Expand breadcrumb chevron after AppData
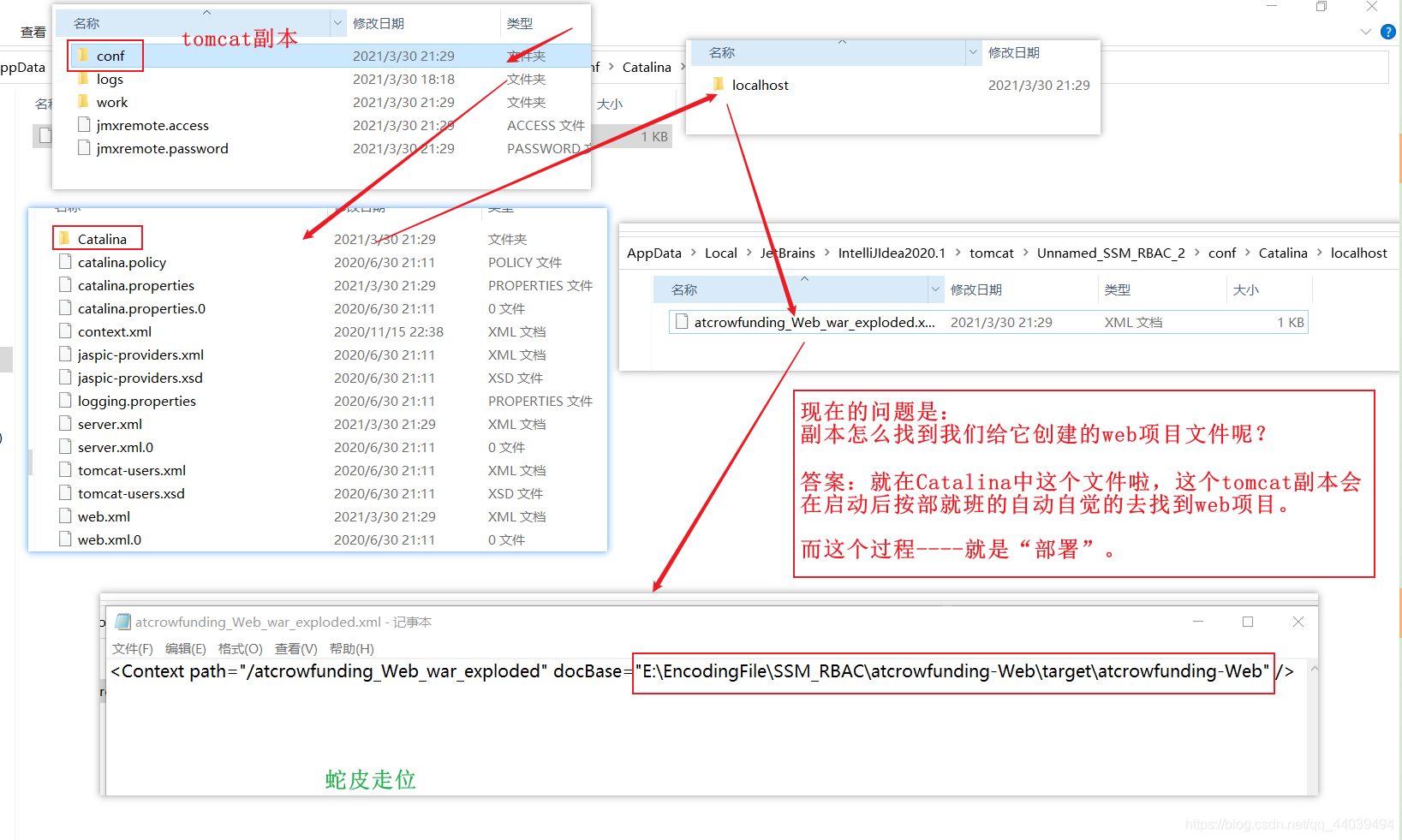The width and height of the screenshot is (1402, 840). (x=693, y=253)
